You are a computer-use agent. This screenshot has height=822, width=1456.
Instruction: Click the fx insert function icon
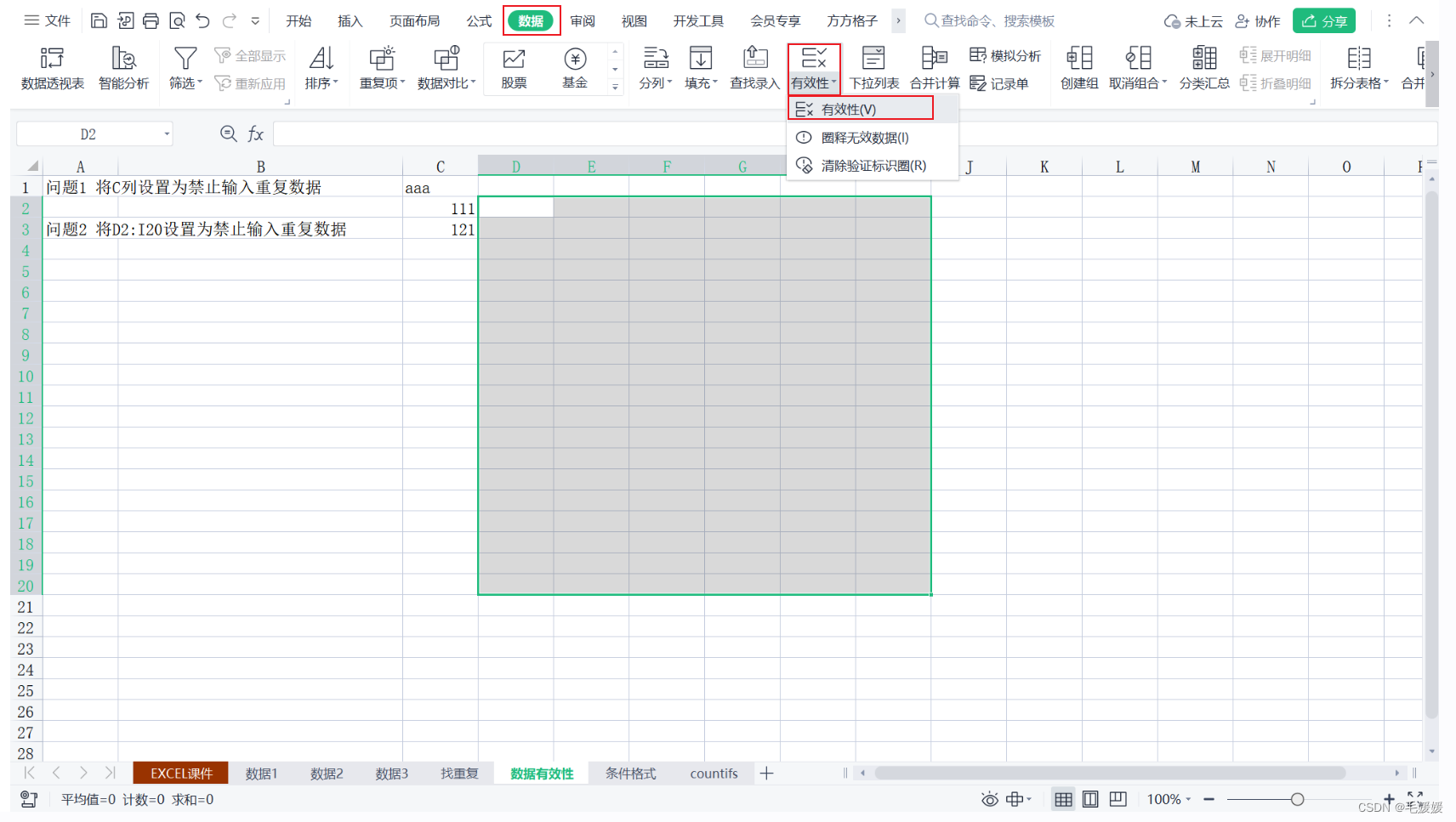(255, 133)
